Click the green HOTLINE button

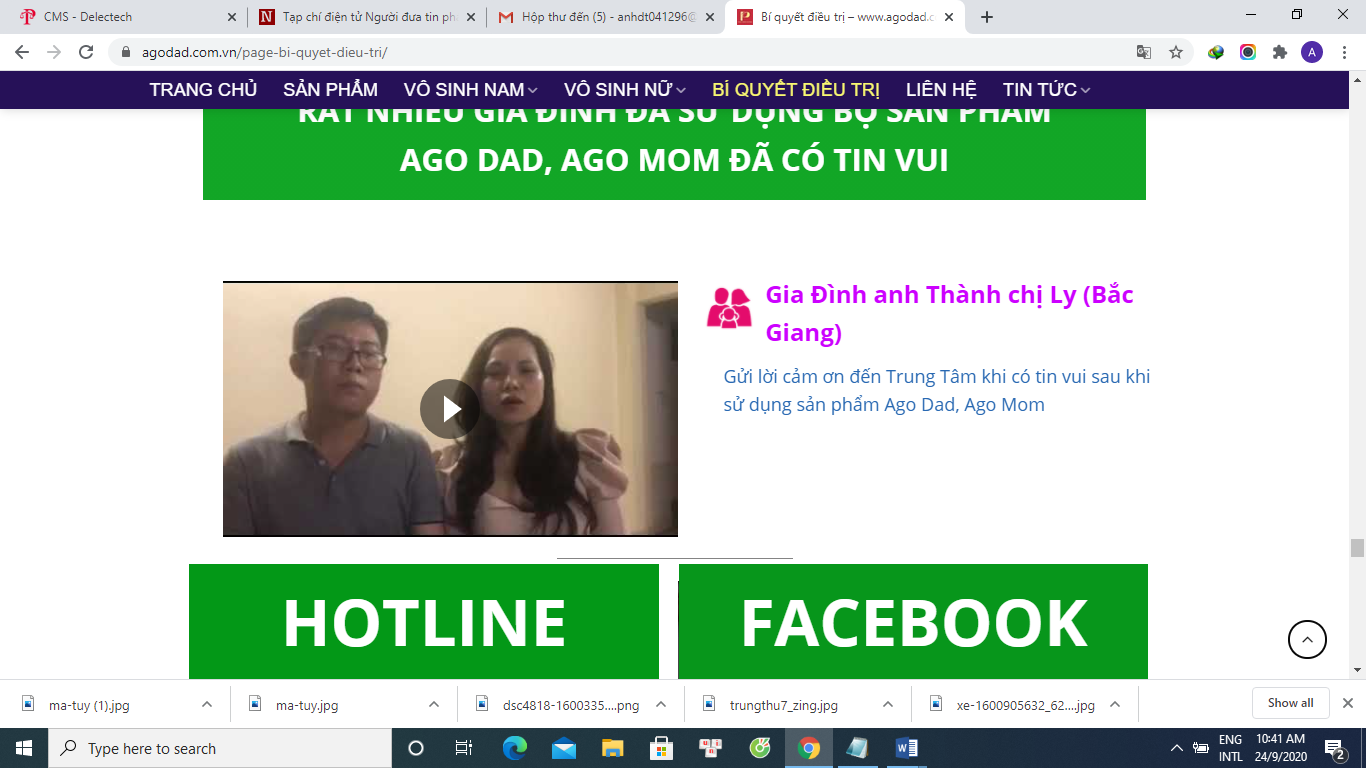[x=424, y=622]
